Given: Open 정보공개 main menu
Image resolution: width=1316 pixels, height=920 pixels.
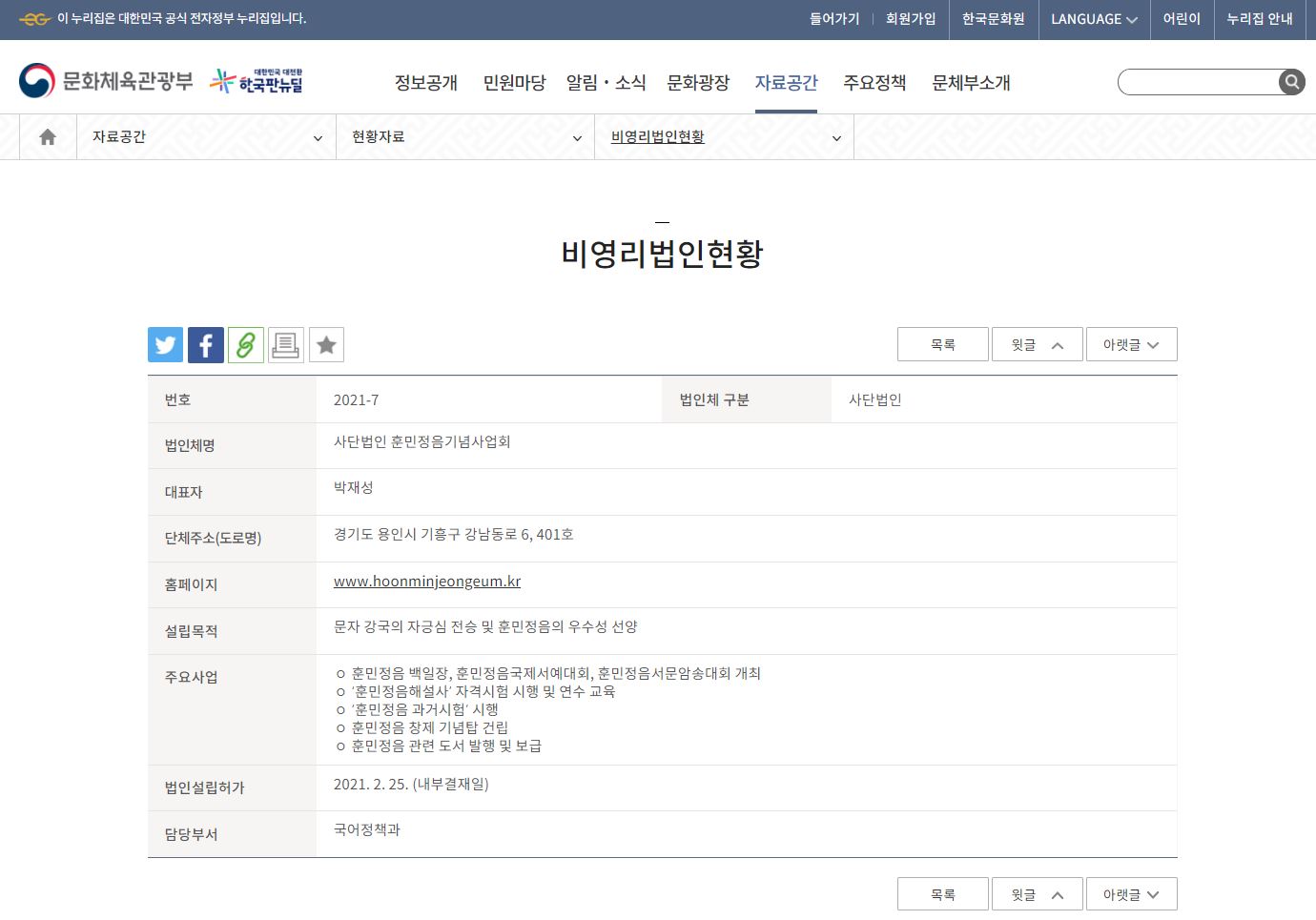Looking at the screenshot, I should [426, 83].
